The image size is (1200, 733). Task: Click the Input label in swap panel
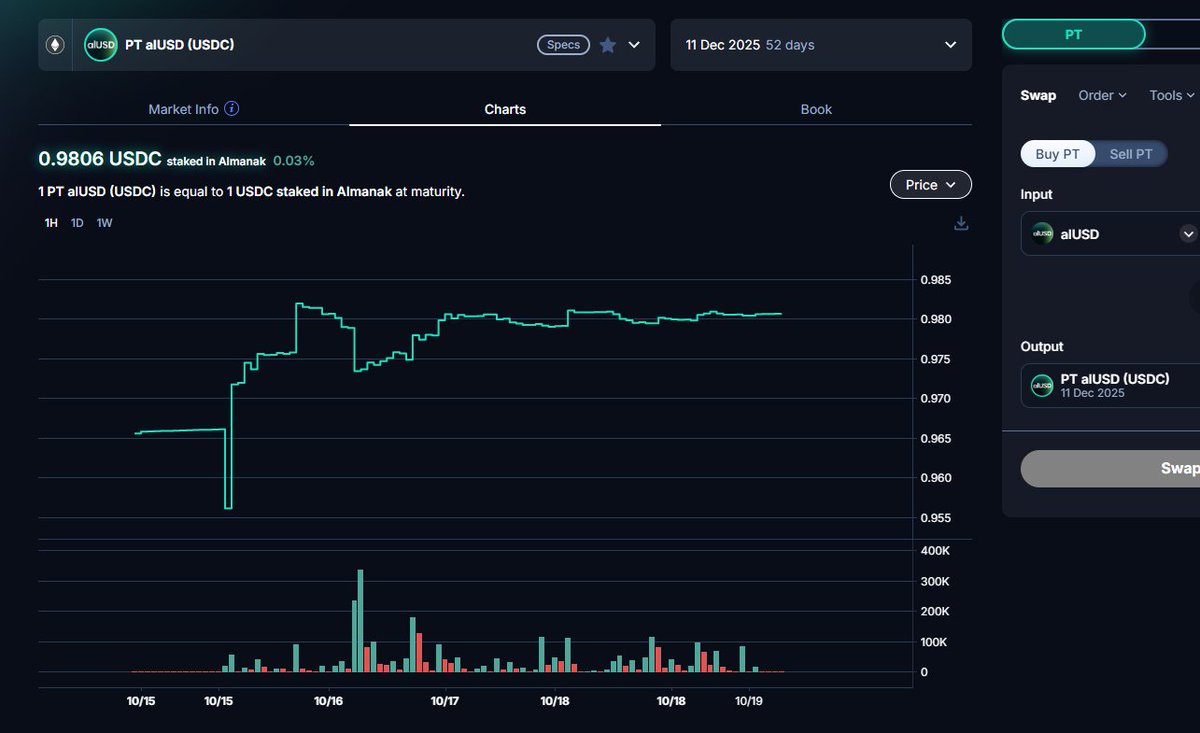tap(1037, 194)
